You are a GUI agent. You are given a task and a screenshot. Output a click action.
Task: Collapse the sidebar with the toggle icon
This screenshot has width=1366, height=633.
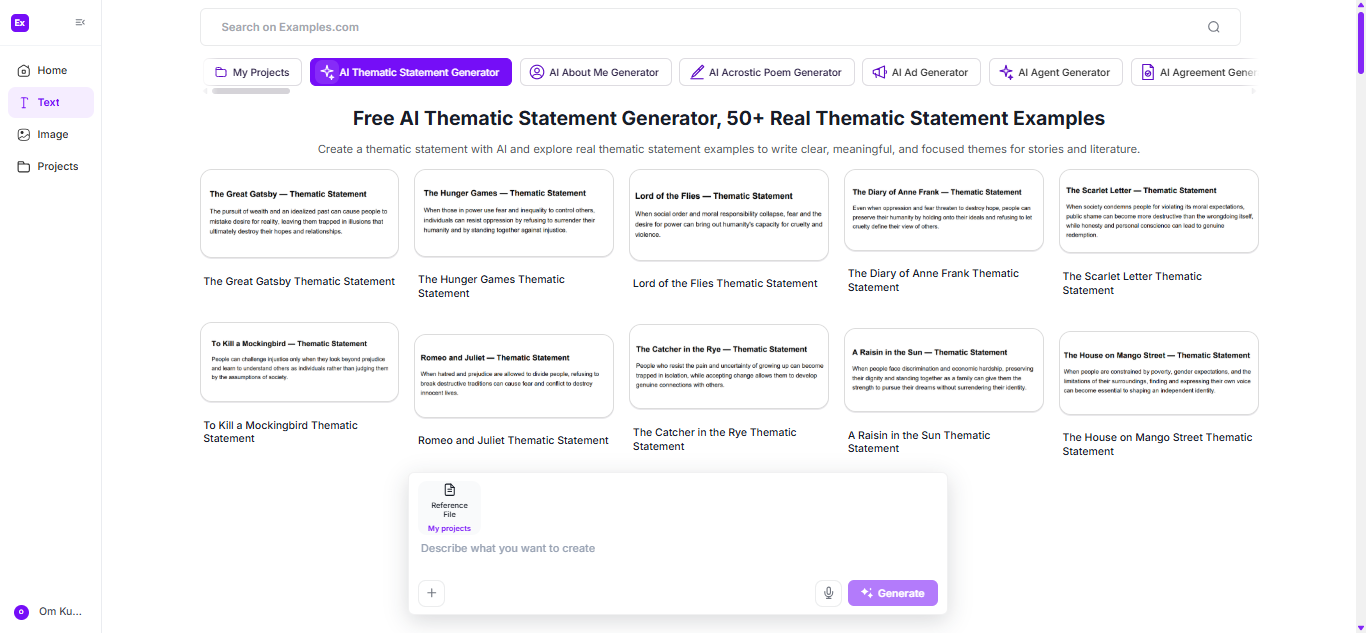(80, 23)
